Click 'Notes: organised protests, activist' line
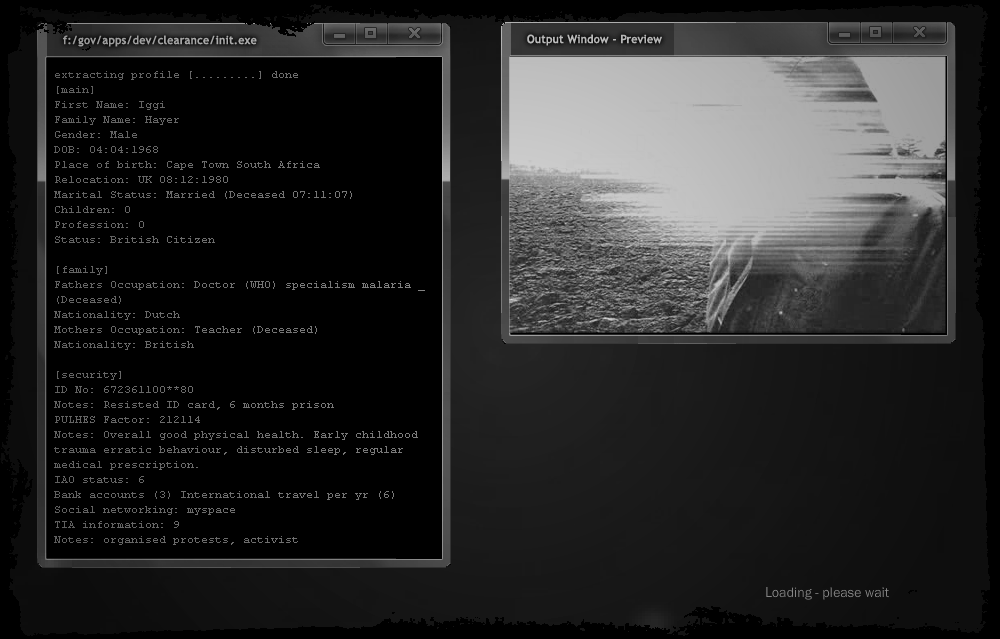This screenshot has width=1000, height=639. (x=176, y=540)
